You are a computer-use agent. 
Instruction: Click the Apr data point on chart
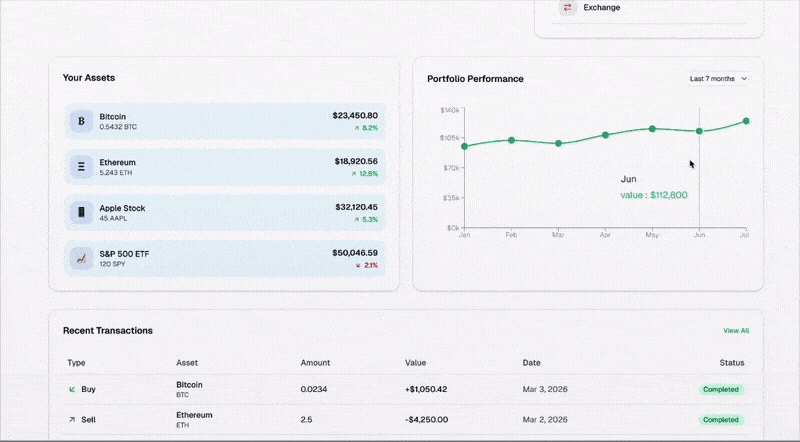(605, 134)
